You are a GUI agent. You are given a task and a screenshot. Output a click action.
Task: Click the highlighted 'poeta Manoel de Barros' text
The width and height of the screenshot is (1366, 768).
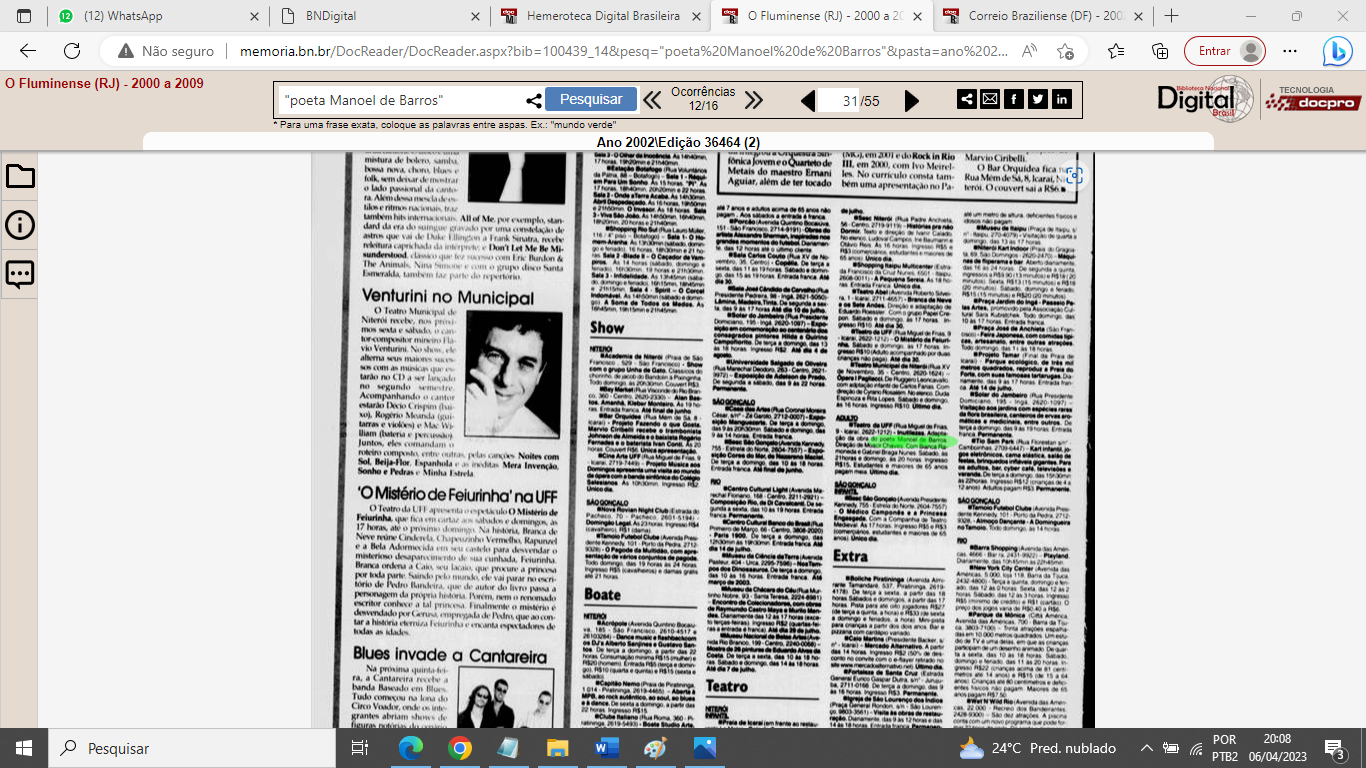pyautogui.click(x=908, y=439)
